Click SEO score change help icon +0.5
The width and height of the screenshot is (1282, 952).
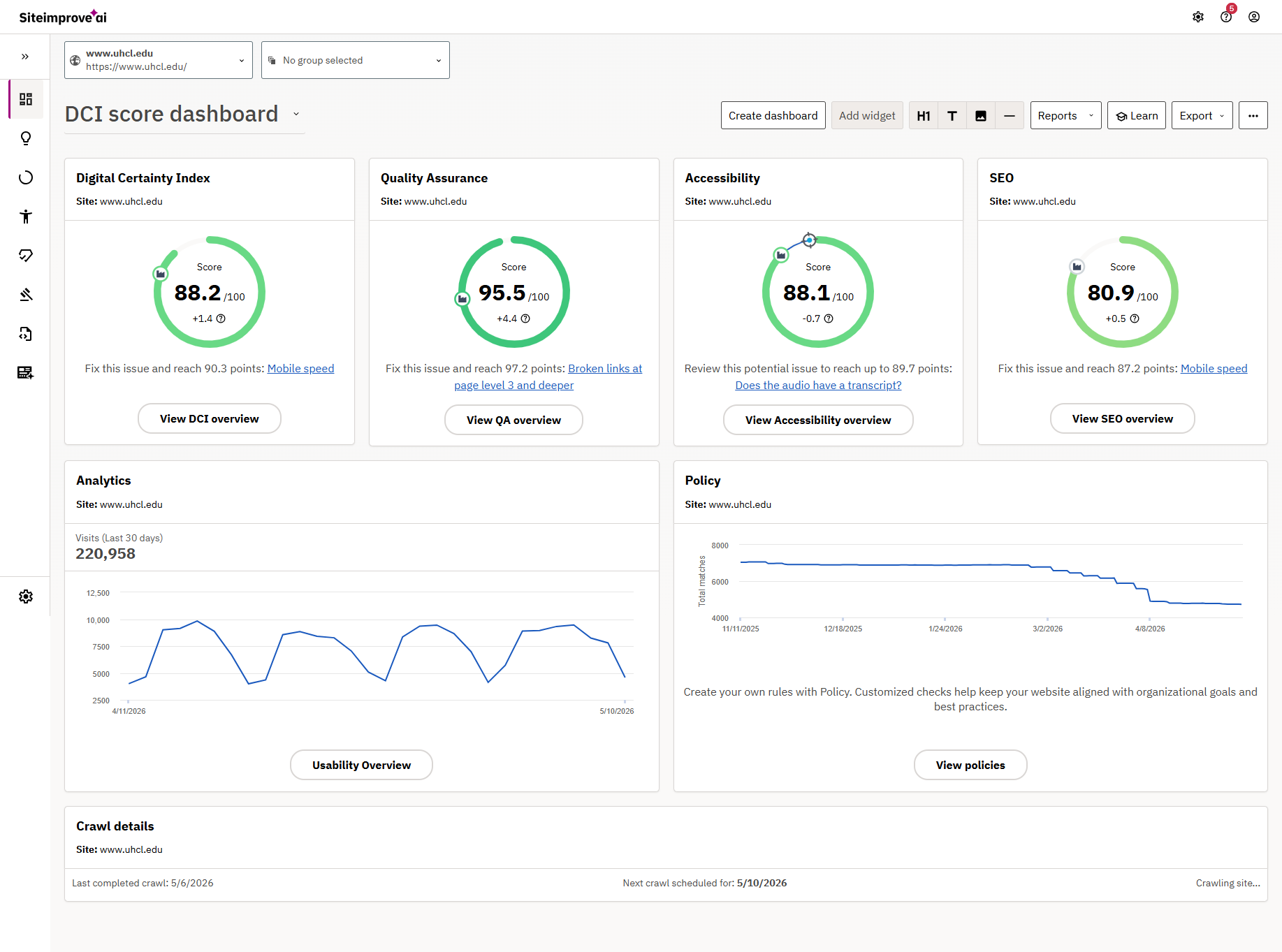[1135, 318]
